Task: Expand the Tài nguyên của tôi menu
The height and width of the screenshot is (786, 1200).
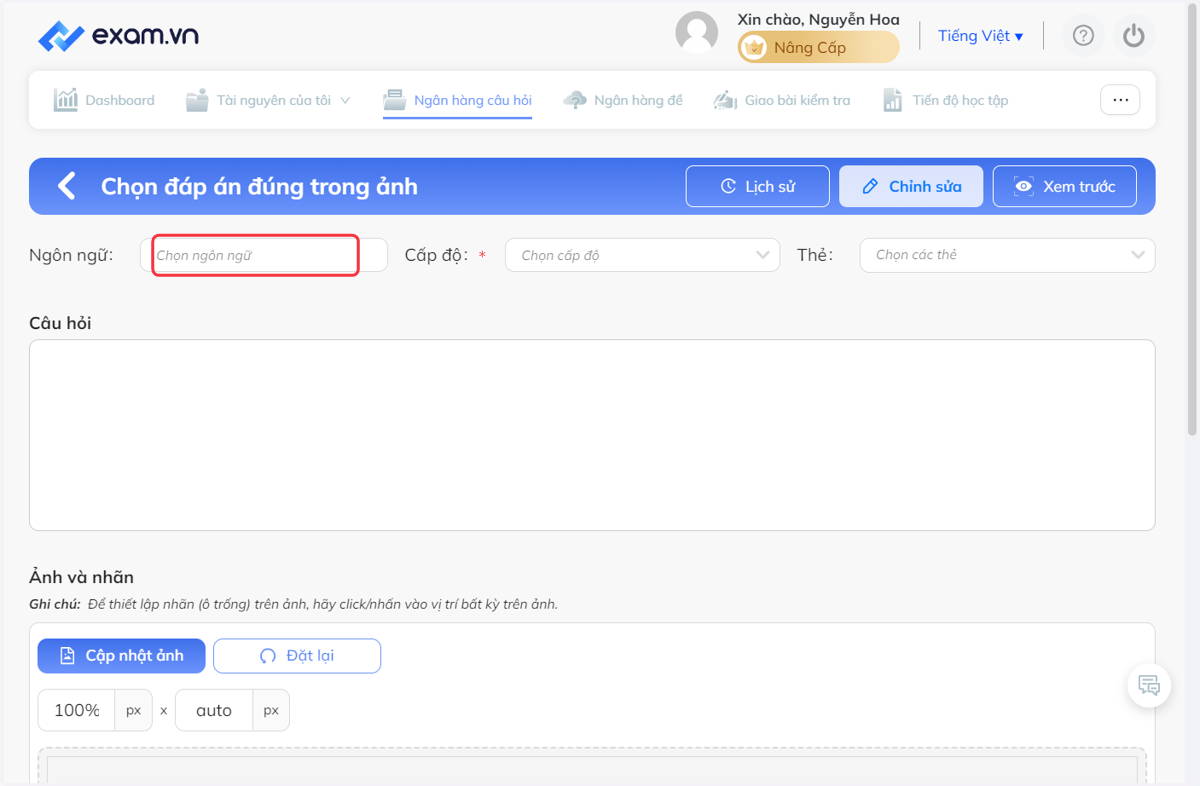Action: 268,100
